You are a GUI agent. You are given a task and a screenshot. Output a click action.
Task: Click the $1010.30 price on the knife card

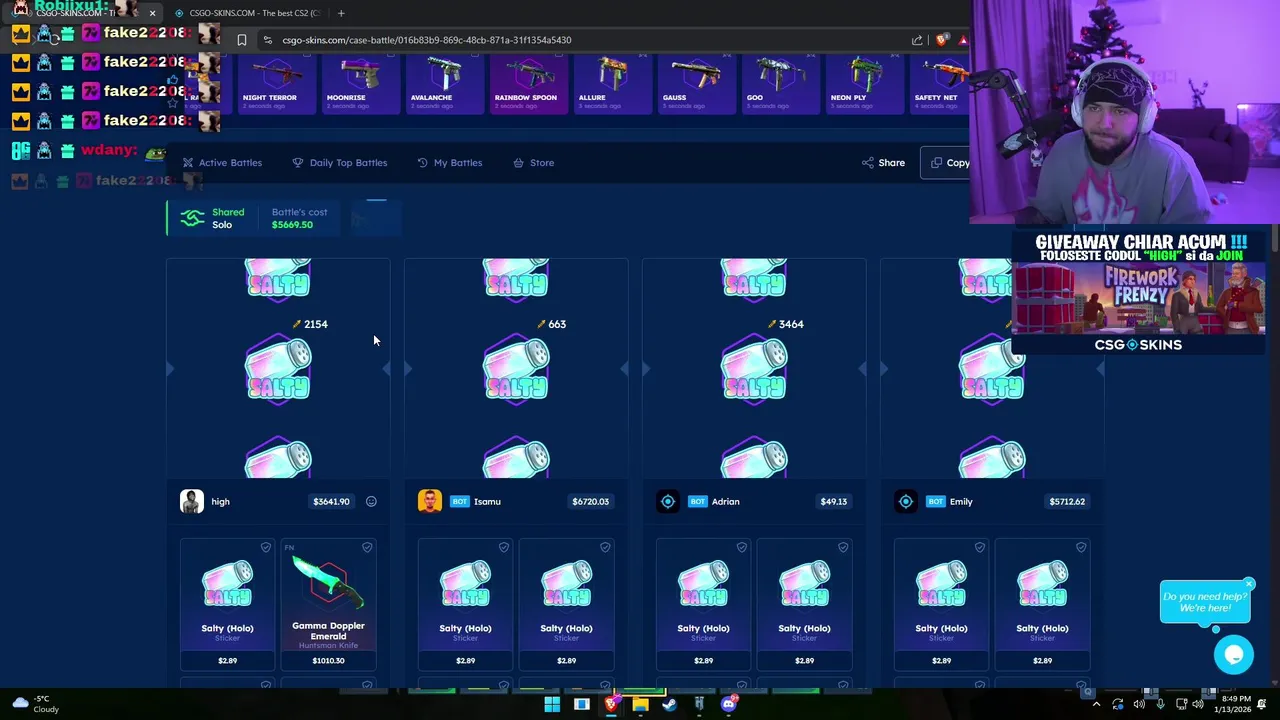[328, 661]
